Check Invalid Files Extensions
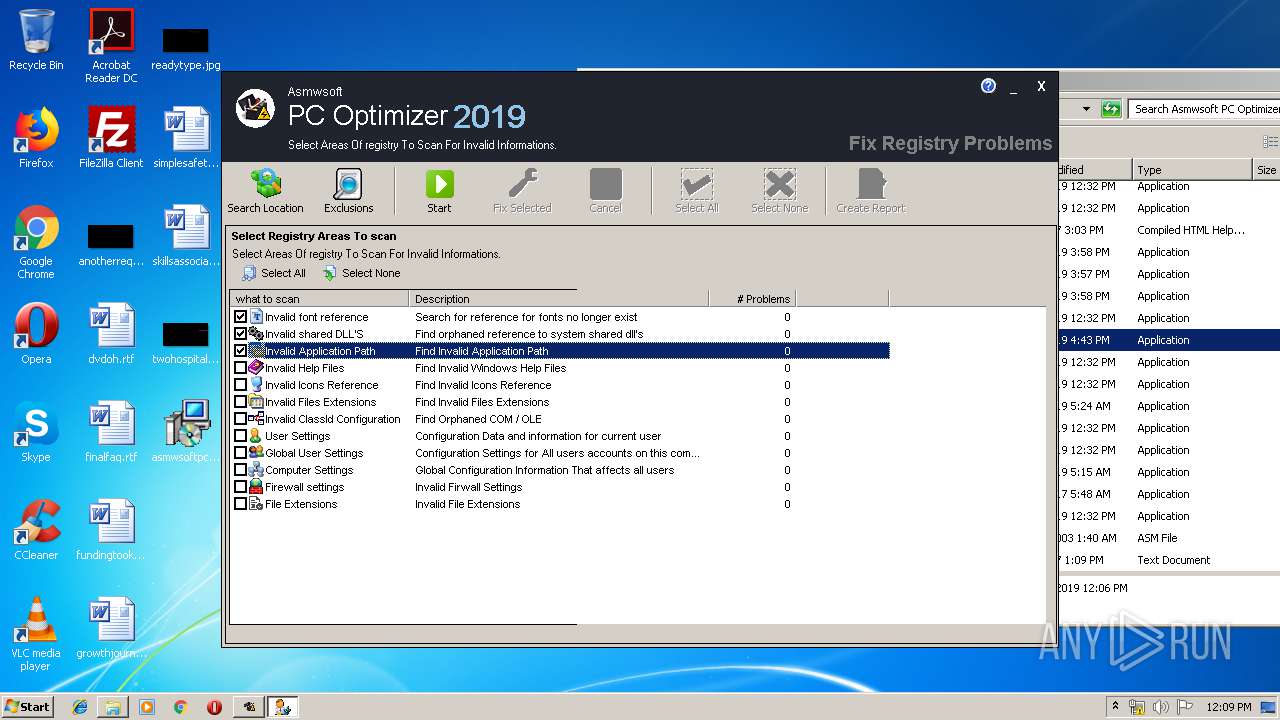The image size is (1280, 720). [240, 402]
